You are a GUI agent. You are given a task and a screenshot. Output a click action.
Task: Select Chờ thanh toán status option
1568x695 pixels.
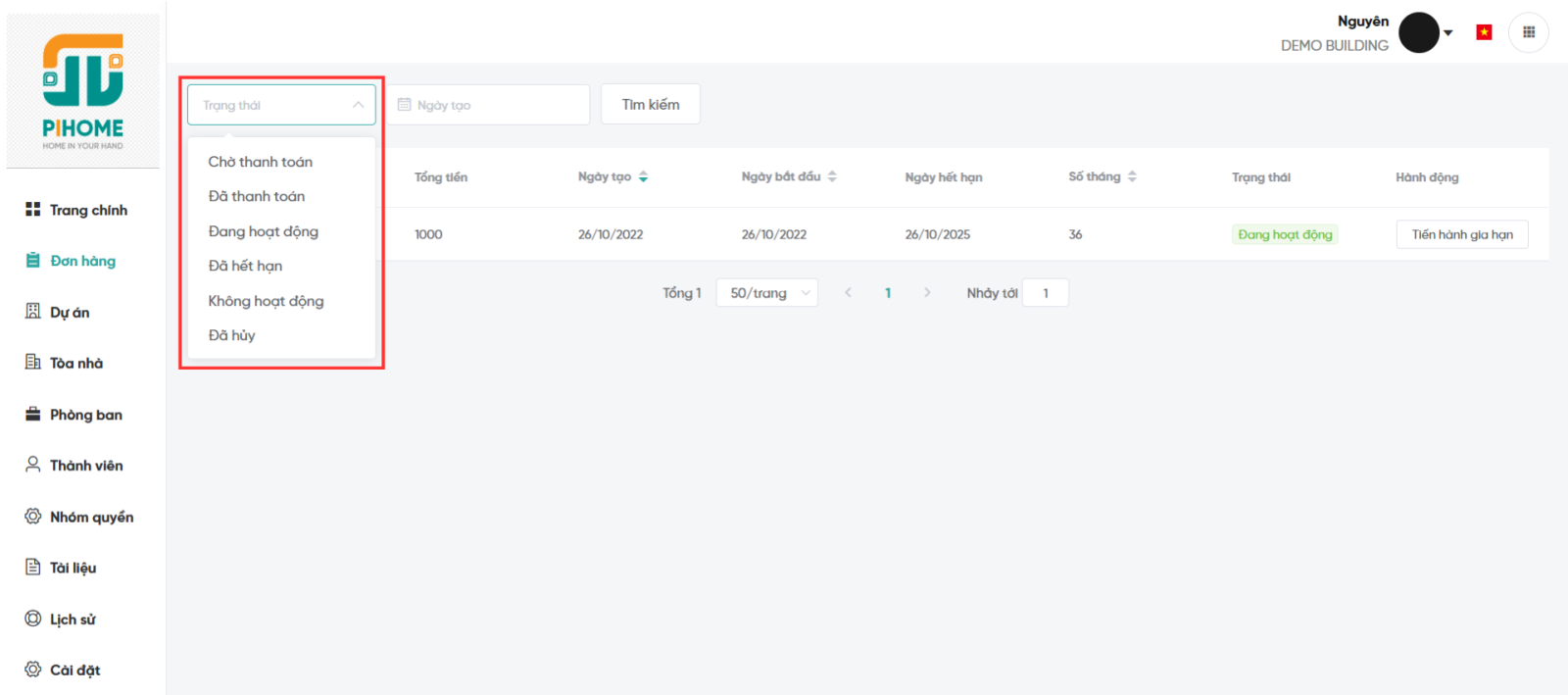pyautogui.click(x=261, y=162)
